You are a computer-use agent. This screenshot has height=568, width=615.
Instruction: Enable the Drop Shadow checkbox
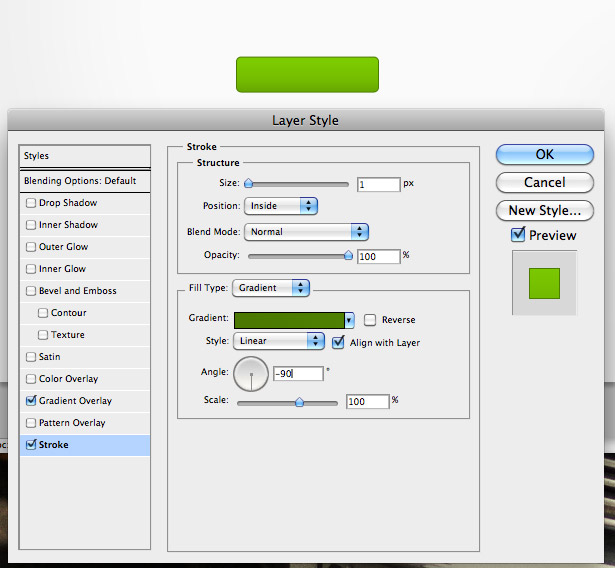point(31,203)
